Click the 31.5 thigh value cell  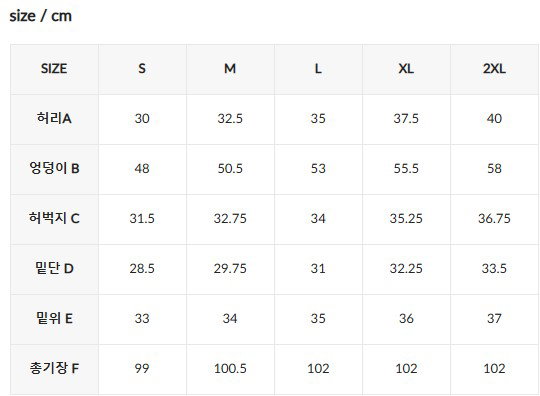142,219
